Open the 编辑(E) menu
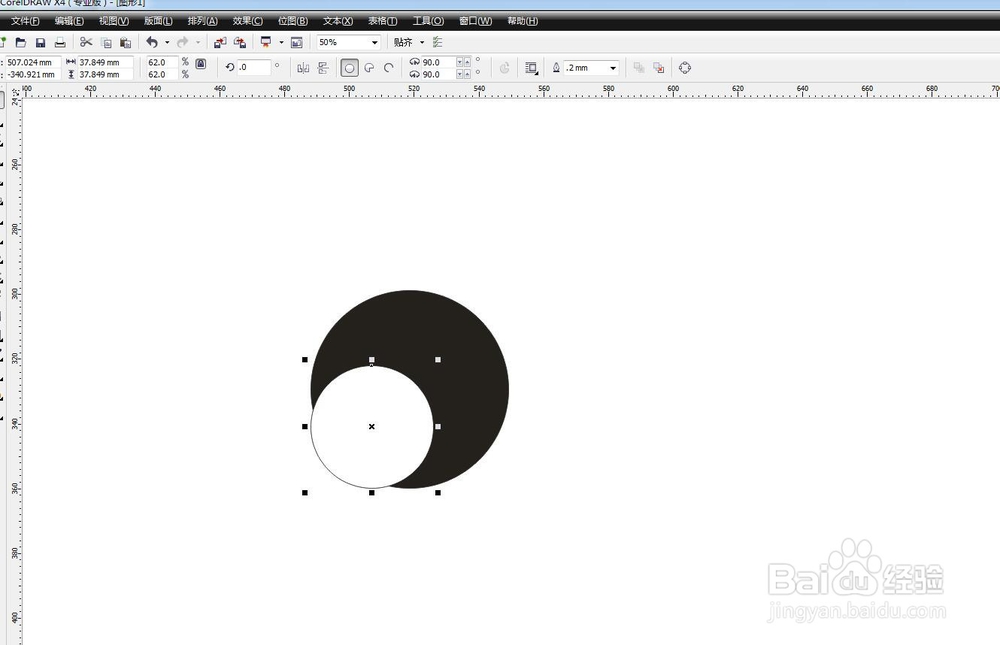 pyautogui.click(x=69, y=21)
